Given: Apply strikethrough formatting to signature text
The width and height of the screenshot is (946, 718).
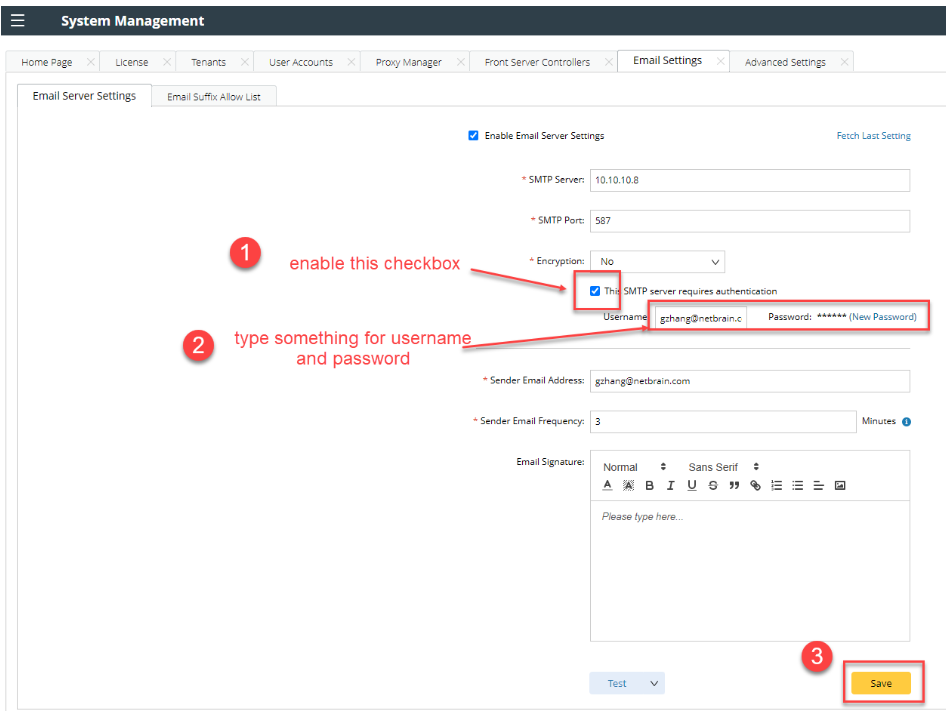Looking at the screenshot, I should click(x=712, y=485).
